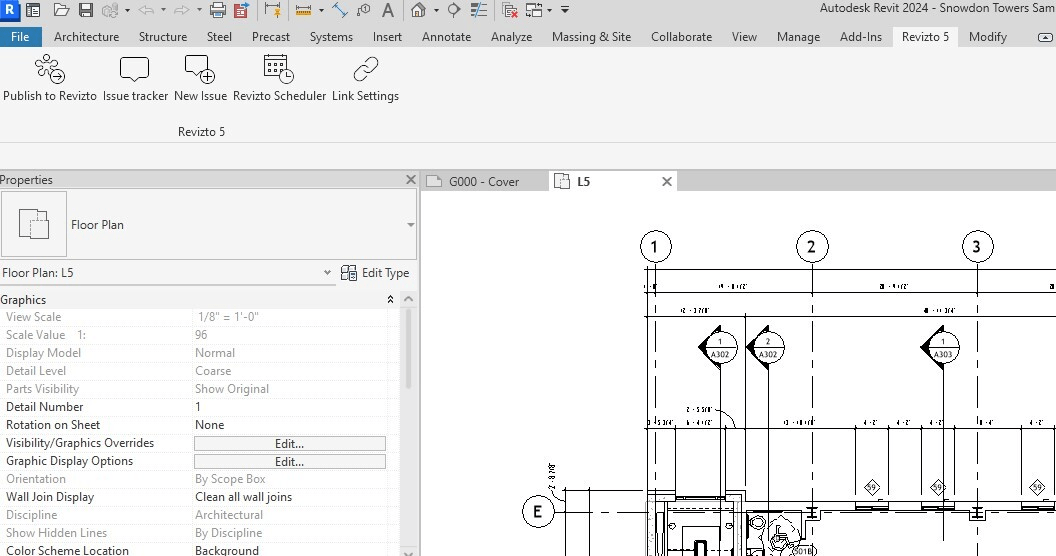Open Visibility/Graphics Overrides Edit button

(x=290, y=444)
